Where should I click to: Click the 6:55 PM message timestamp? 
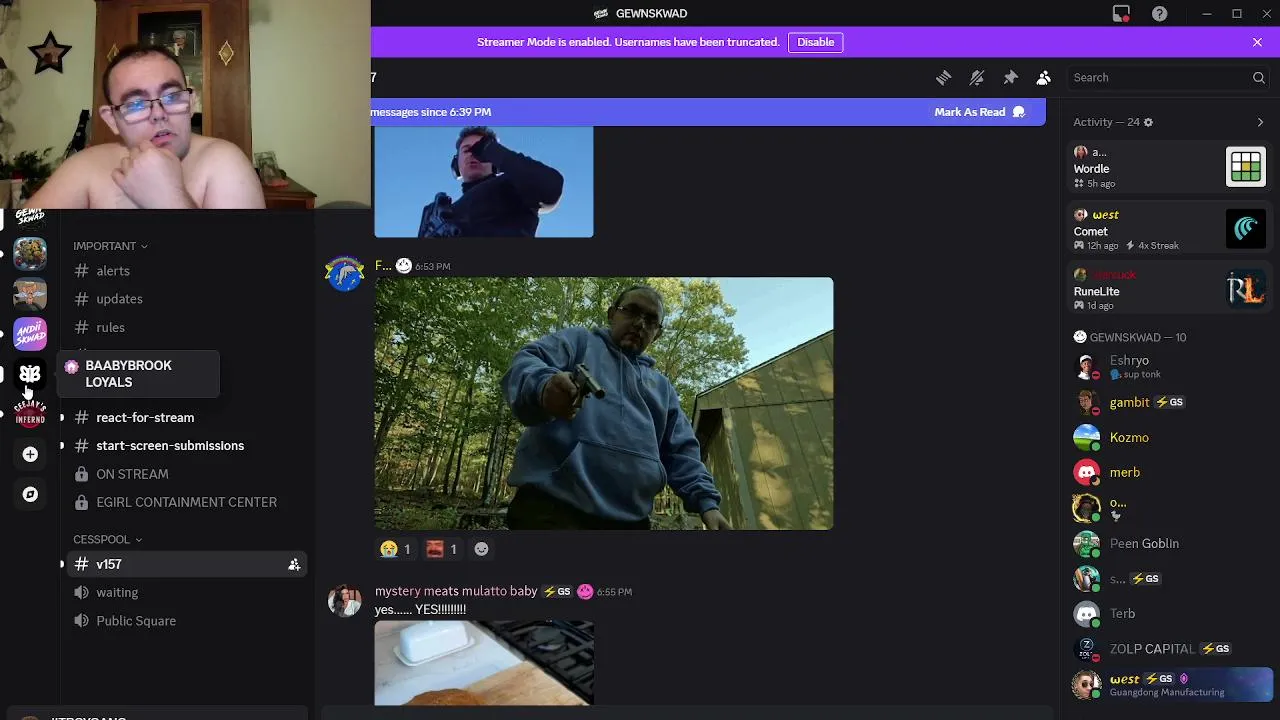pyautogui.click(x=614, y=592)
